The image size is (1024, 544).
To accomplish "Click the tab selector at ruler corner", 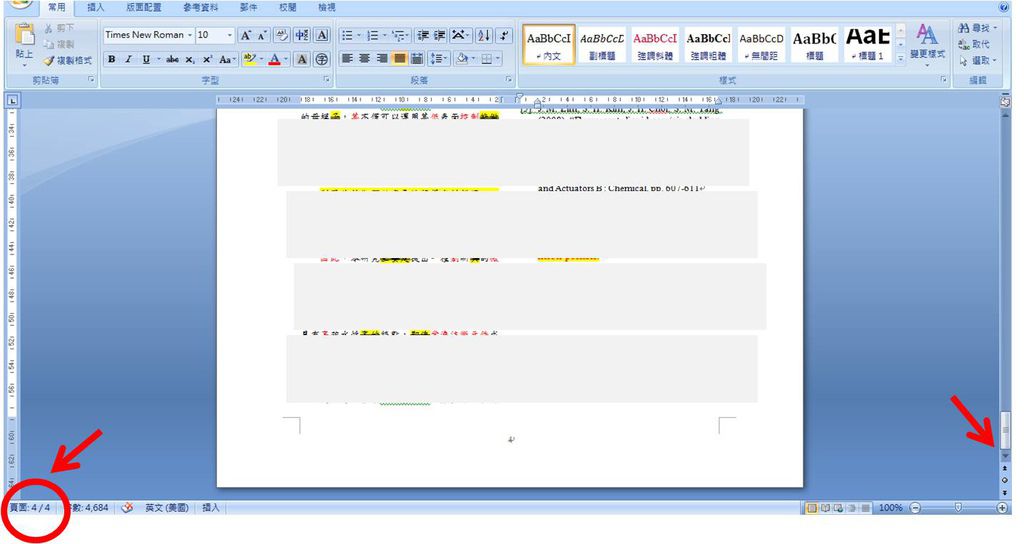I will 12,100.
